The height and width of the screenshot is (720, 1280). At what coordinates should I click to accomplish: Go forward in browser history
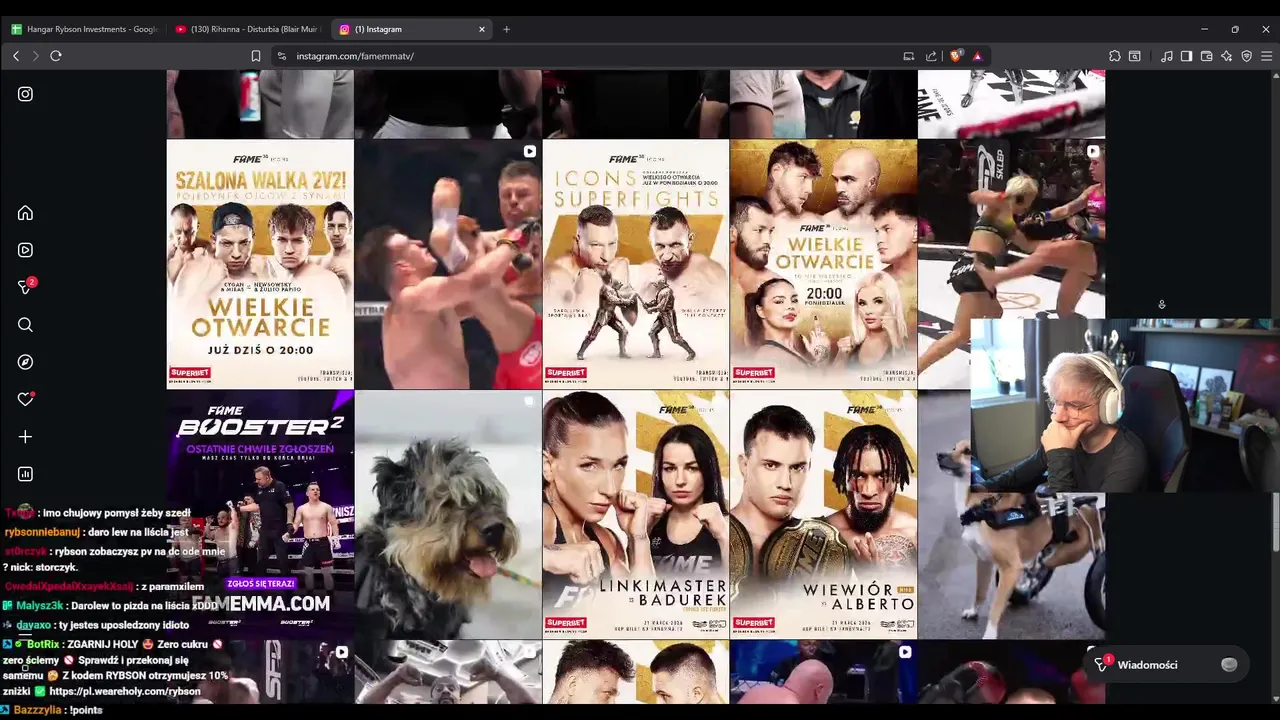coord(35,56)
